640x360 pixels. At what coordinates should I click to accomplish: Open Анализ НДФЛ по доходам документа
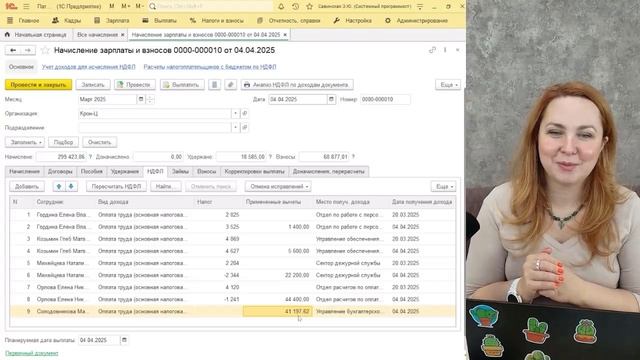[x=297, y=85]
